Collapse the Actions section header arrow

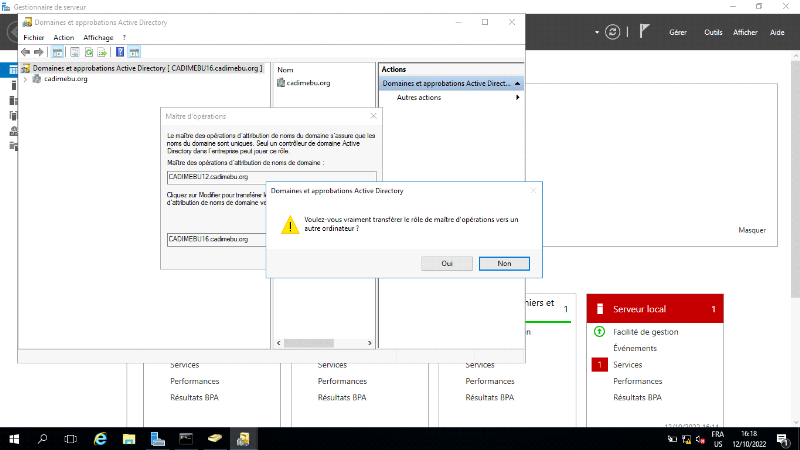coord(518,83)
